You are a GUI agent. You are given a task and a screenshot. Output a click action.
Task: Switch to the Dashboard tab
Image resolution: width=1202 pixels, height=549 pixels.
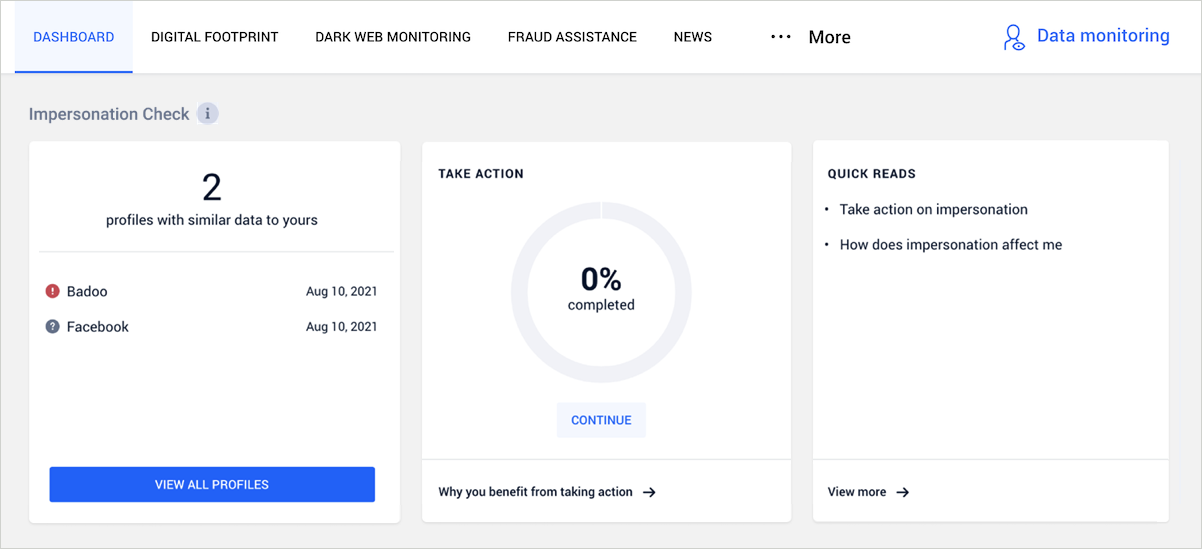(74, 37)
